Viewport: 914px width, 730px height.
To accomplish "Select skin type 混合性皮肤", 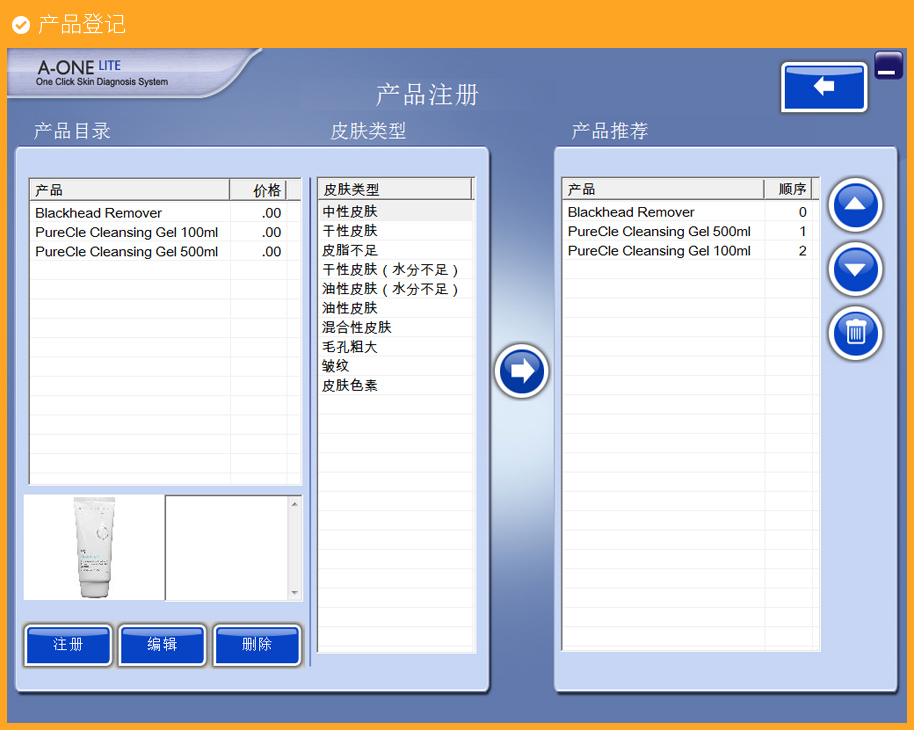I will 395,327.
